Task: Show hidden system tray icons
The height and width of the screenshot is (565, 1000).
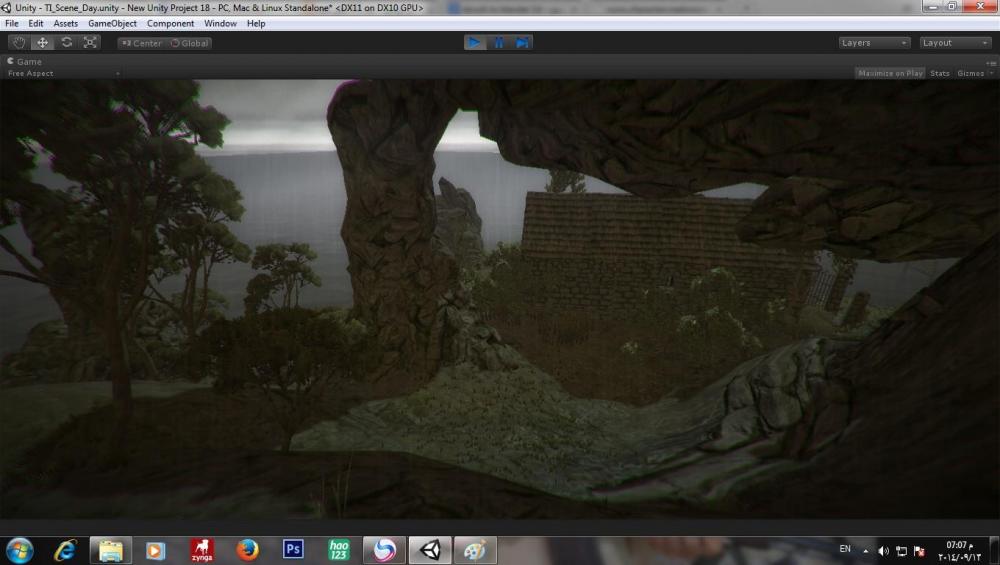Action: pos(865,550)
